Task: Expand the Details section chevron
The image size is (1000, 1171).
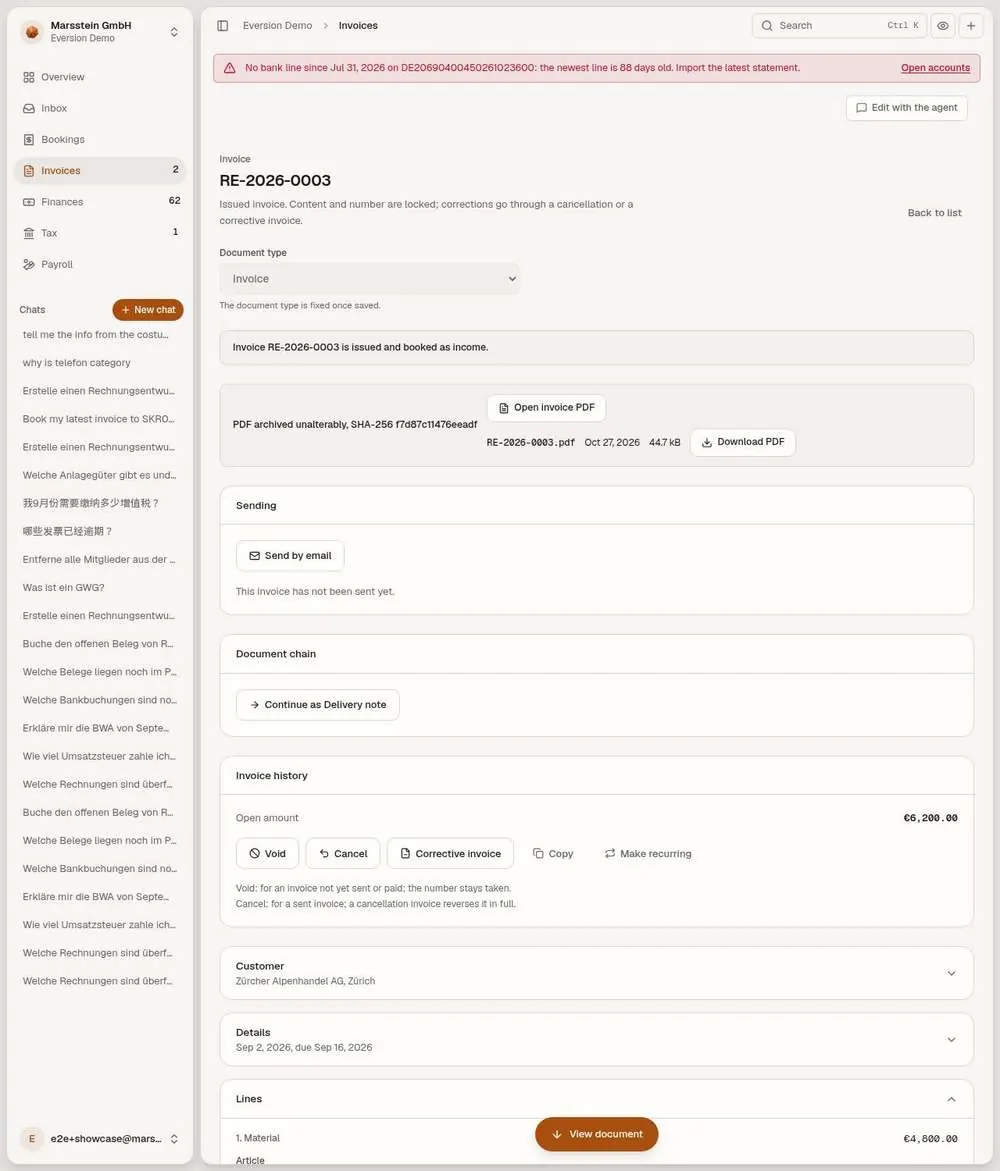Action: pos(951,1040)
